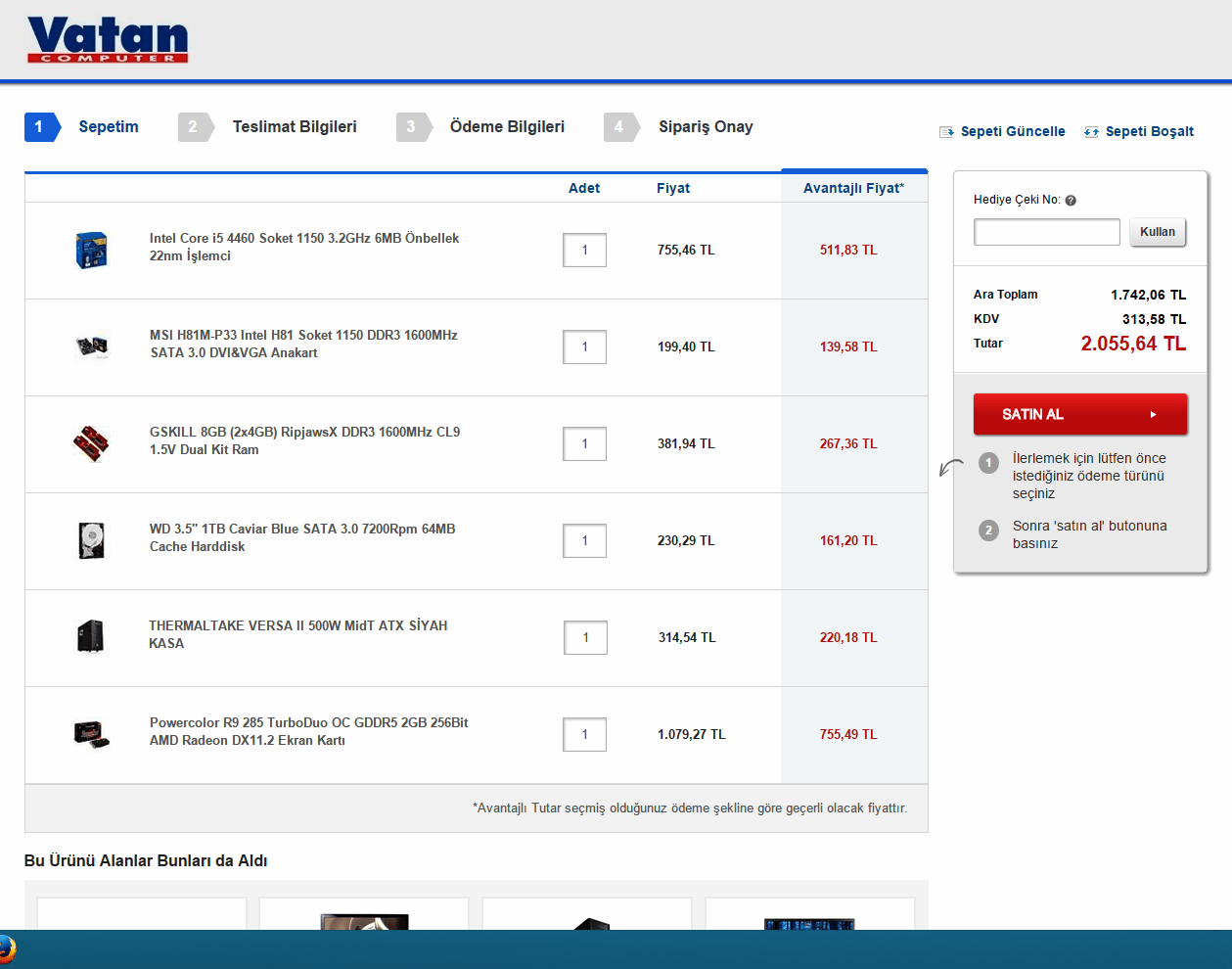1232x969 pixels.
Task: Click quantity field for MSI H81M-P33 motherboard
Action: 585,346
